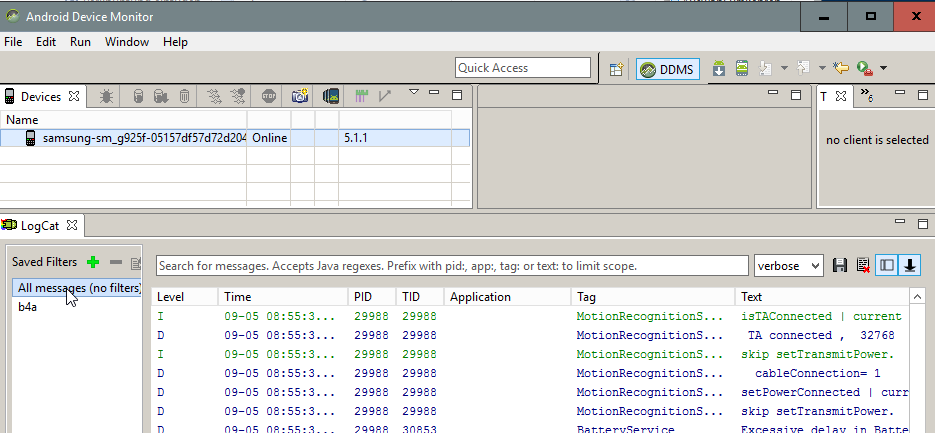
Task: Click the Dump HPROF file icon
Action: tap(160, 96)
